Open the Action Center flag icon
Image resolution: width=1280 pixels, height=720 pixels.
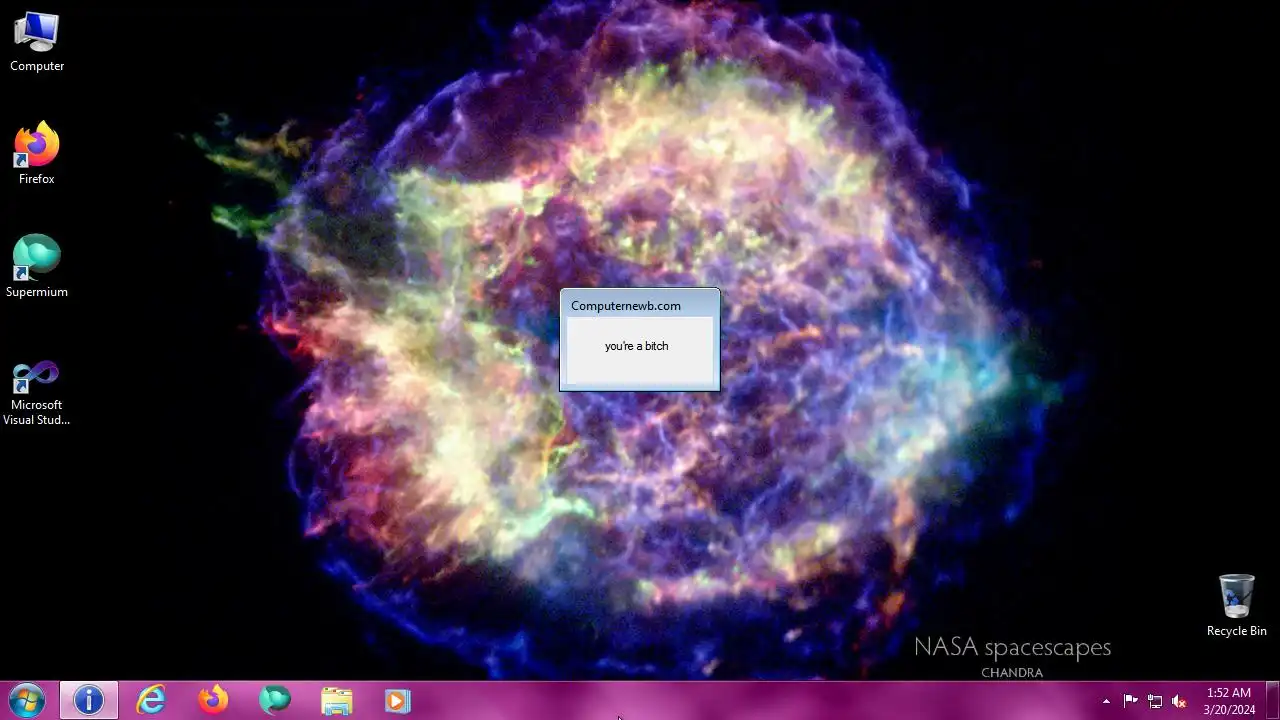click(x=1131, y=701)
